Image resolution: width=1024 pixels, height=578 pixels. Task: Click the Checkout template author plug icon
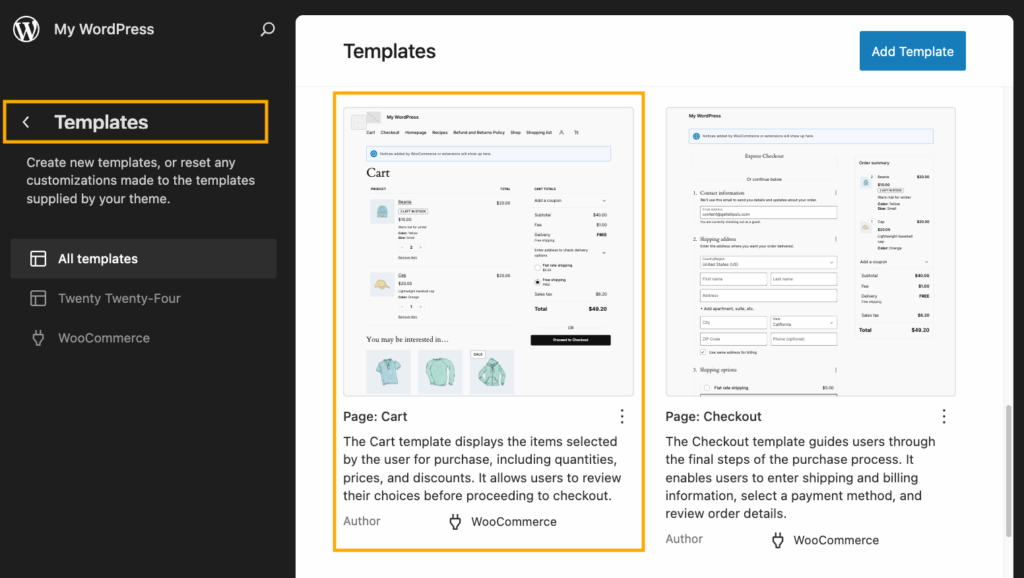pos(777,540)
